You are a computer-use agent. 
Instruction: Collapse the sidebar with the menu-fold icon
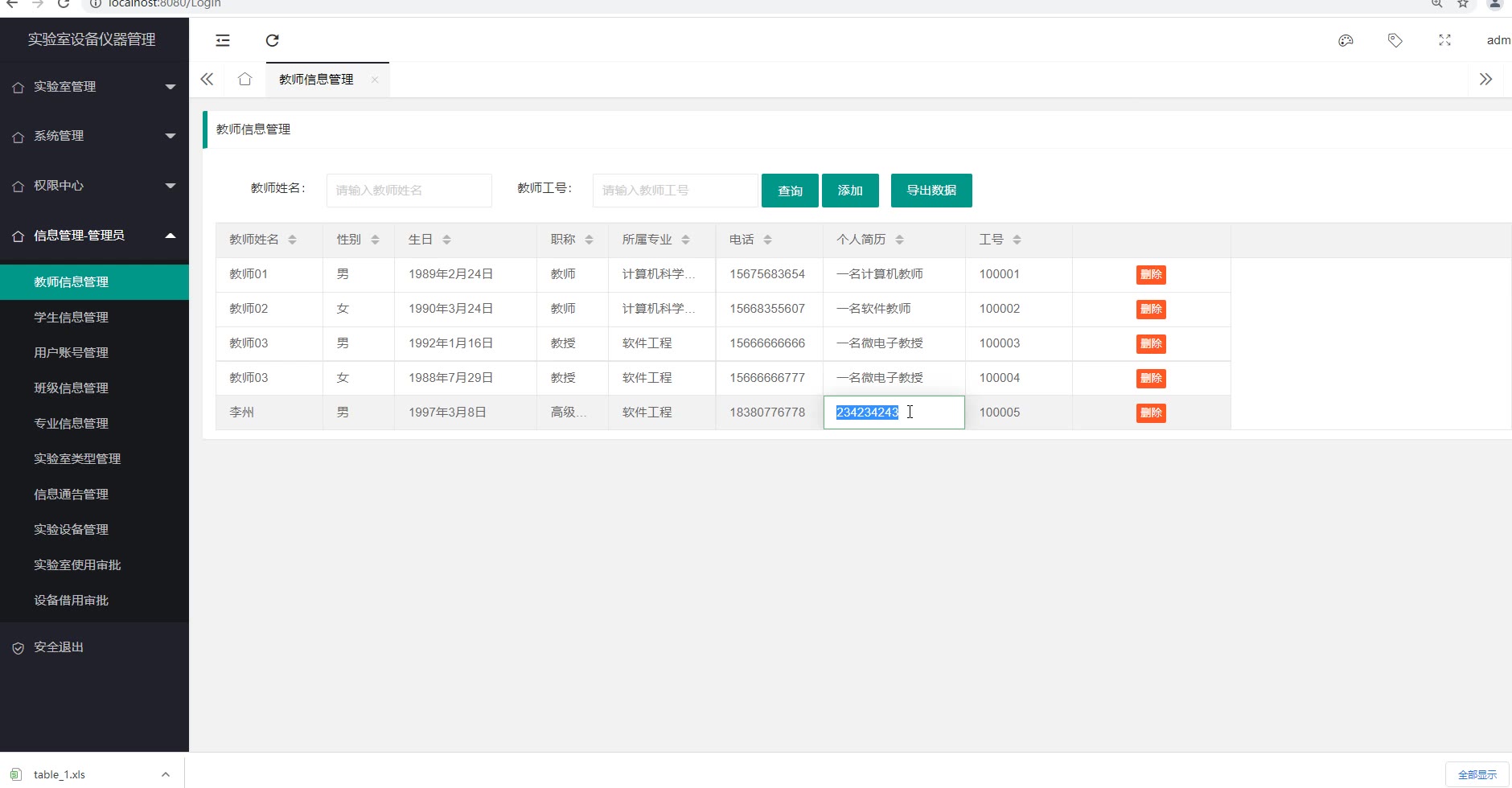point(223,40)
